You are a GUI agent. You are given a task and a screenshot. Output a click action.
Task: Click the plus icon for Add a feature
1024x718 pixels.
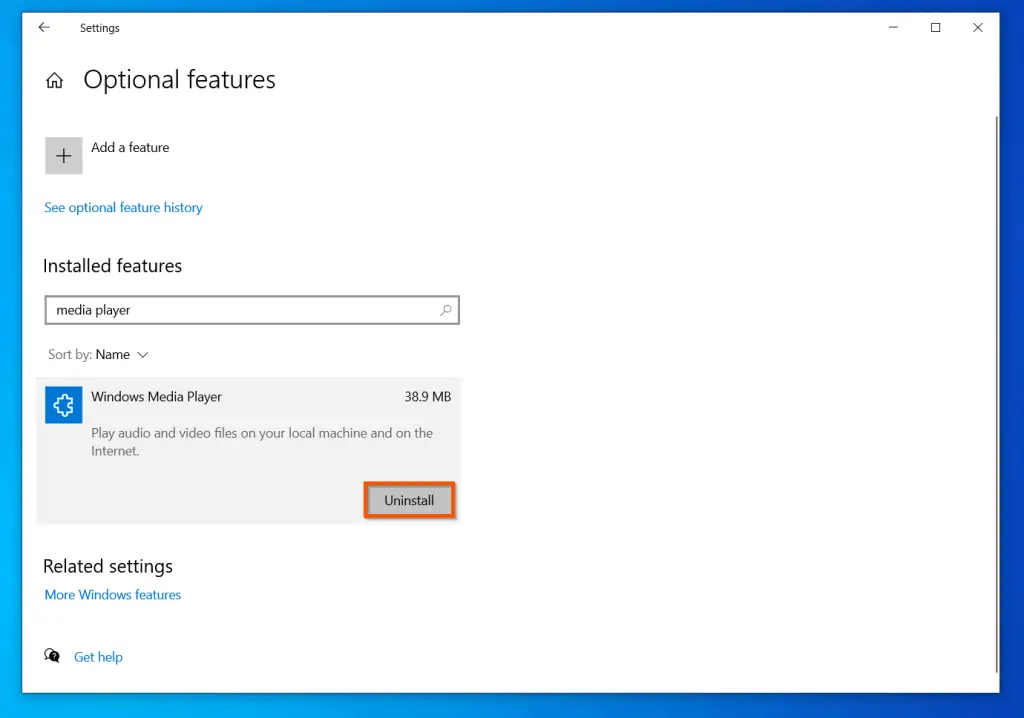(63, 155)
